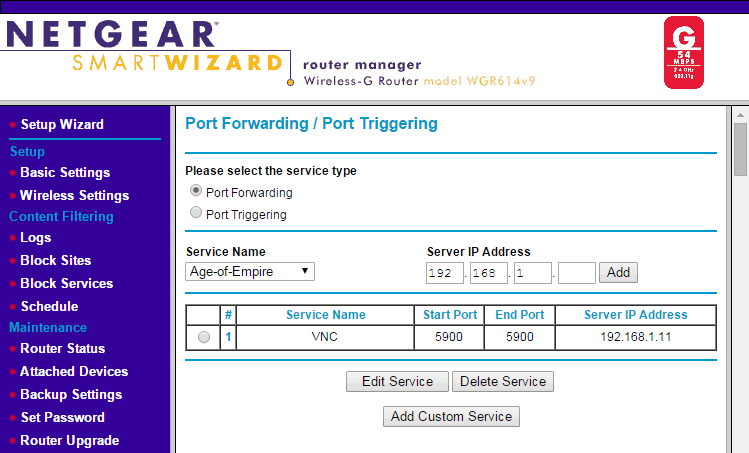
Task: Open Block Services in sidebar
Action: [x=66, y=283]
